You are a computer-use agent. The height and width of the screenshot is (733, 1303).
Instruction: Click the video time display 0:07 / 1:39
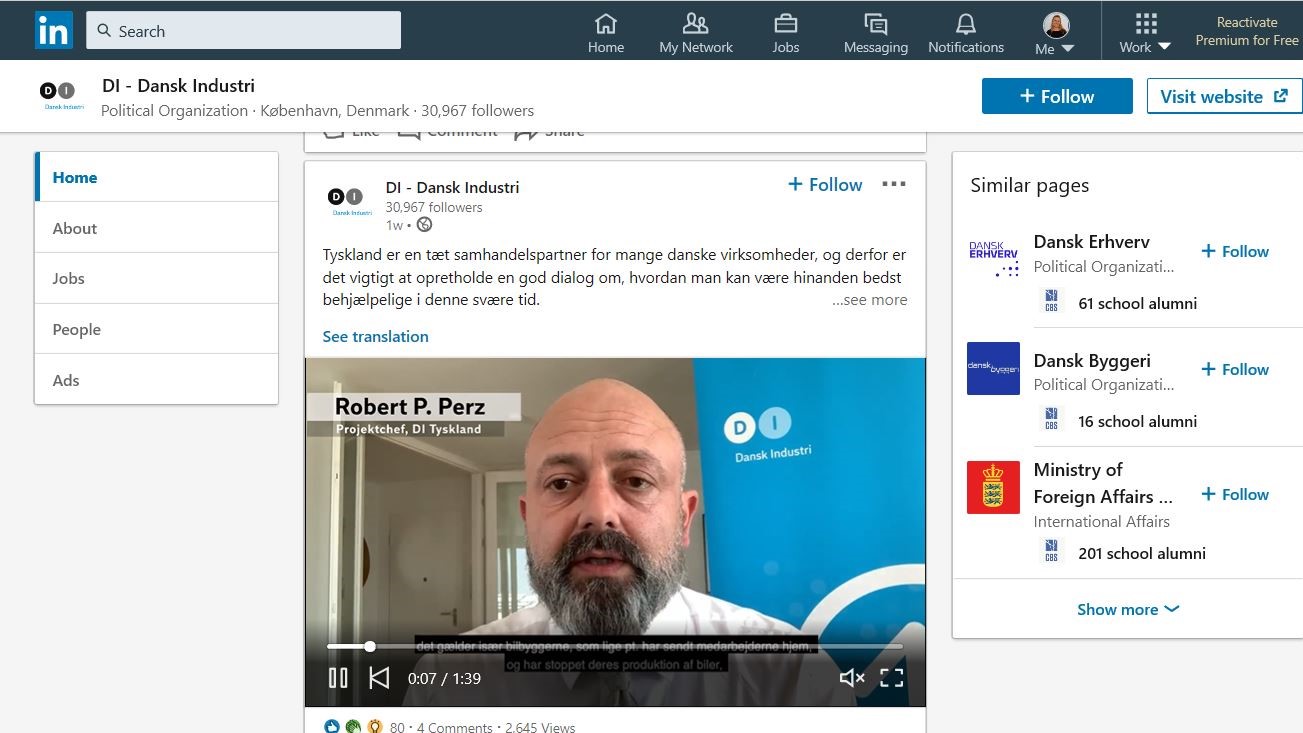coord(444,678)
